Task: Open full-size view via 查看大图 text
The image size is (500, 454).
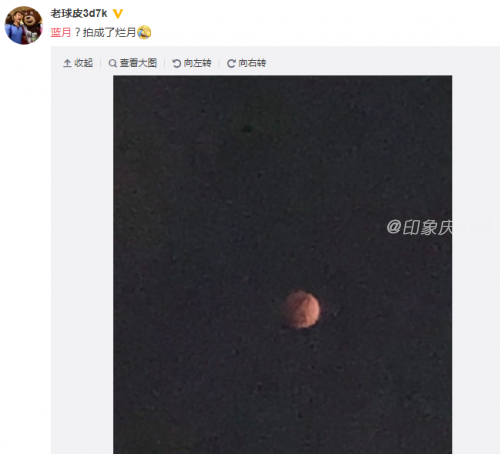Action: click(x=138, y=63)
